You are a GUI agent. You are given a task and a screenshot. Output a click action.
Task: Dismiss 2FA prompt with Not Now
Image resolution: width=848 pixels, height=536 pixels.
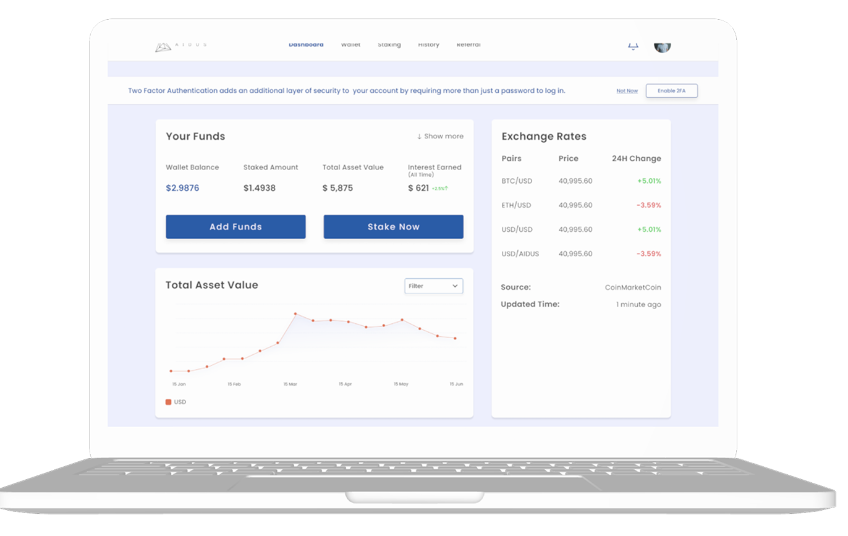click(x=627, y=91)
